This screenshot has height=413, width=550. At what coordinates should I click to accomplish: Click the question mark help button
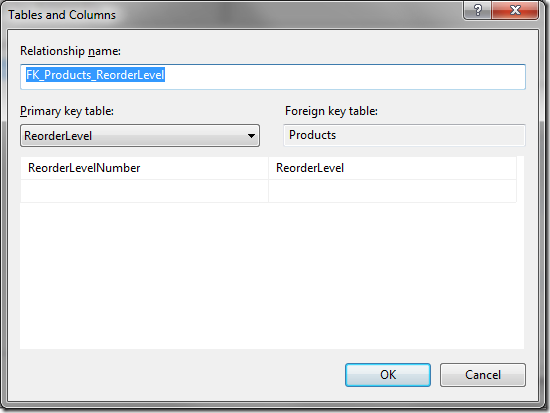pyautogui.click(x=477, y=10)
